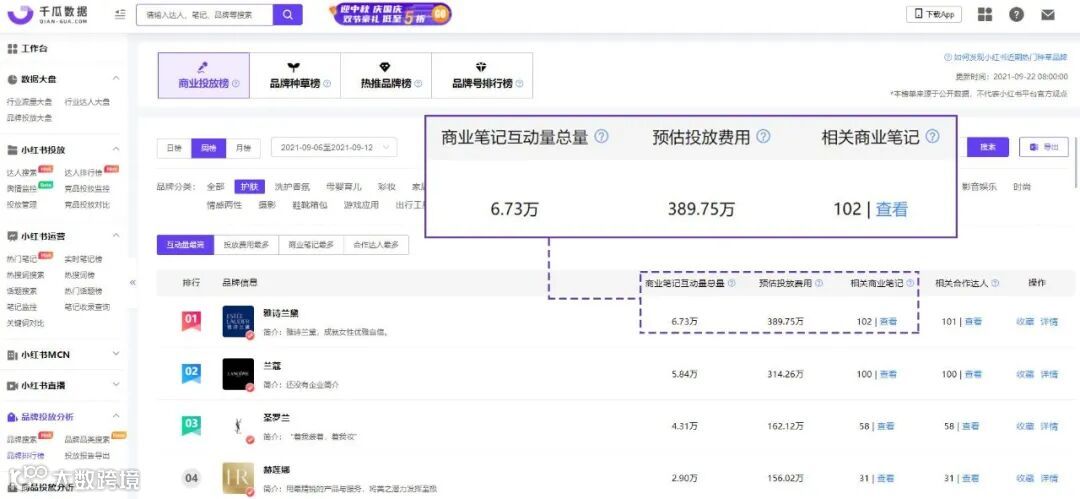Click the page vertical scrollbar
This screenshot has width=1080, height=499.
click(x=1077, y=162)
